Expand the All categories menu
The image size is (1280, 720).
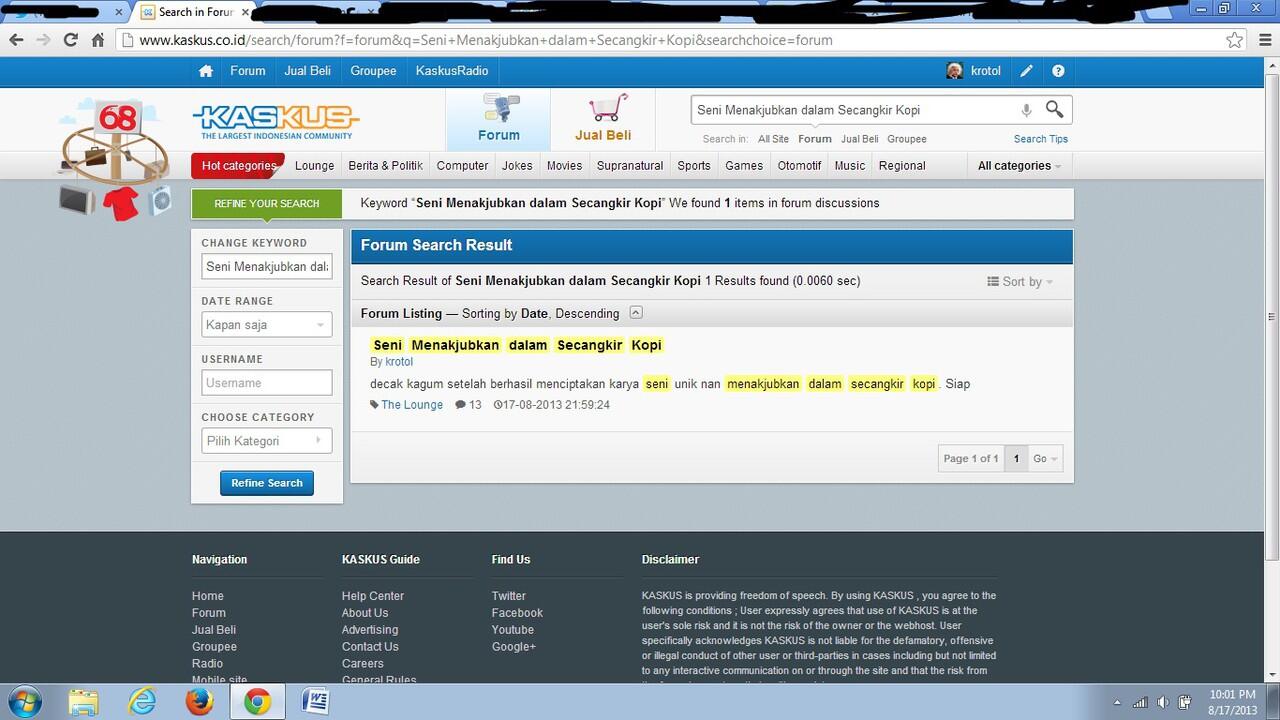coord(1019,166)
